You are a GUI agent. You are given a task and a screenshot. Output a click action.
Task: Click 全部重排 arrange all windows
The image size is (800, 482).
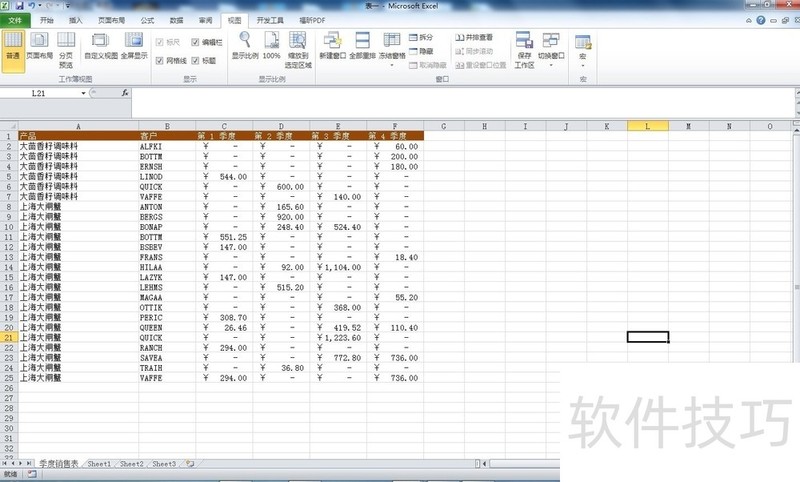coord(362,46)
